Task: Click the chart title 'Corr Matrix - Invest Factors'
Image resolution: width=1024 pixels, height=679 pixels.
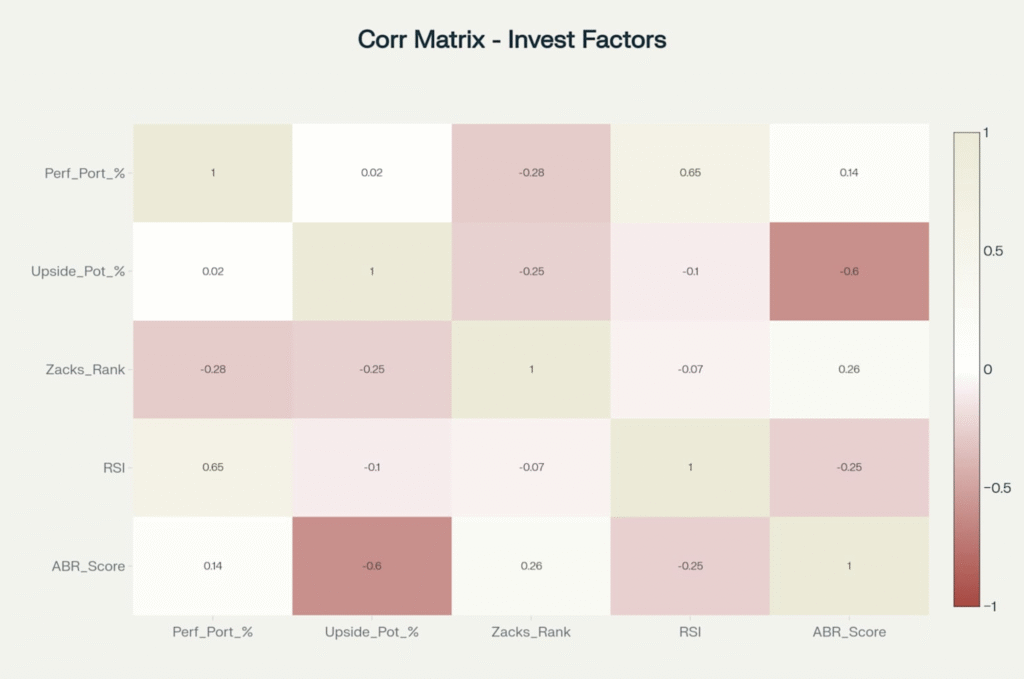Action: (x=512, y=40)
